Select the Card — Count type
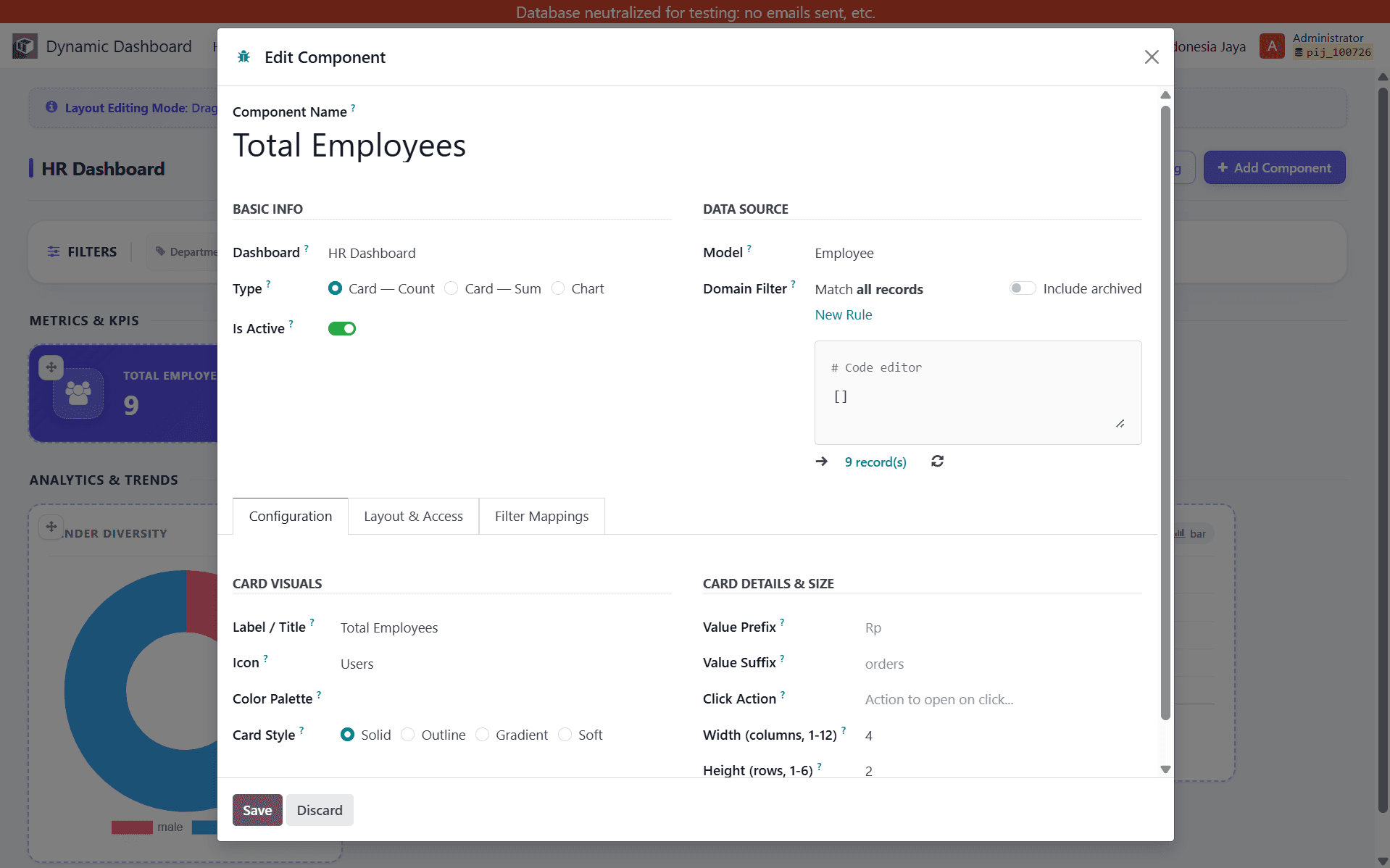Viewport: 1390px width, 868px height. (x=335, y=288)
